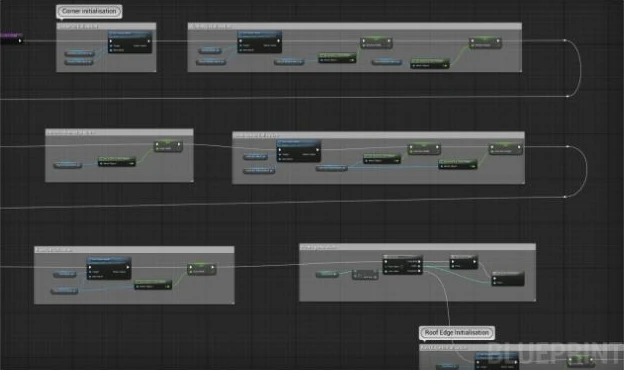Select first Set node in second-row right comment box
The image size is (624, 370).
424,149
